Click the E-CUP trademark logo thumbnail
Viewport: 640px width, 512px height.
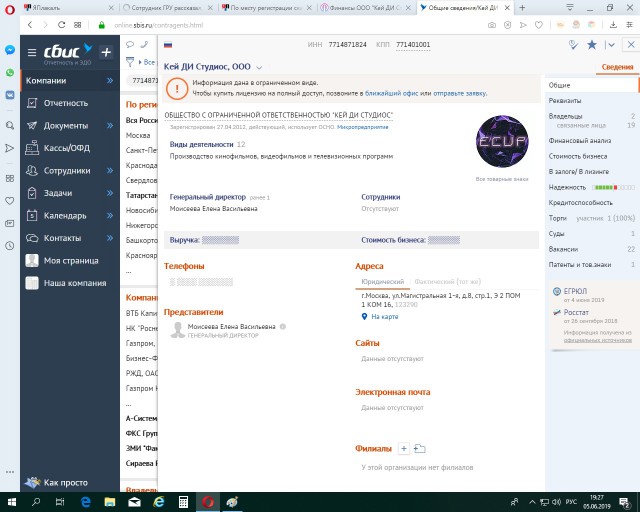click(x=502, y=141)
